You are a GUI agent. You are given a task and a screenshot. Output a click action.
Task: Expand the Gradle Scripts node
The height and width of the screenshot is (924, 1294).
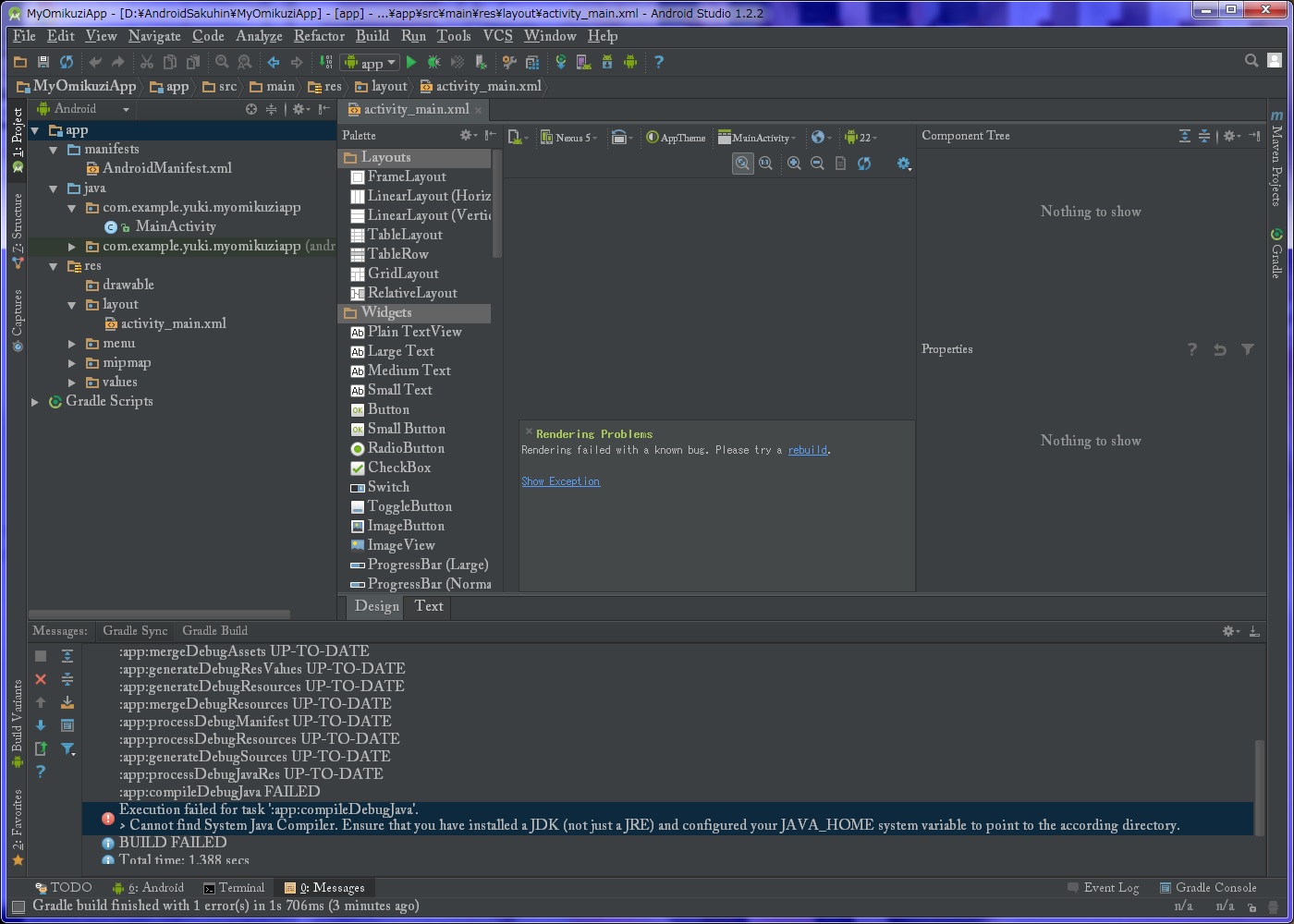point(35,402)
